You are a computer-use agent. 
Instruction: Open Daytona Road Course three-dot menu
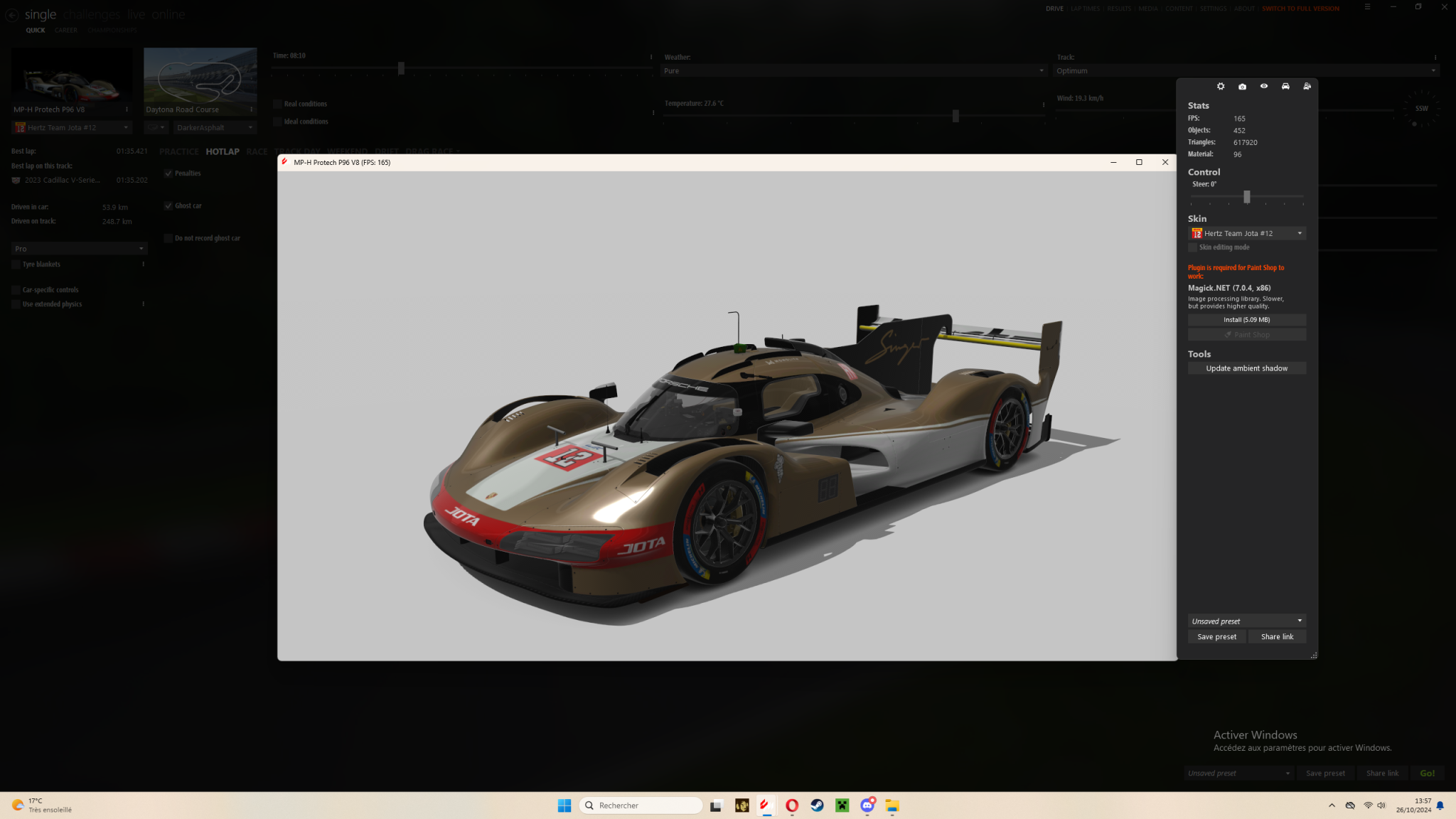[x=252, y=109]
